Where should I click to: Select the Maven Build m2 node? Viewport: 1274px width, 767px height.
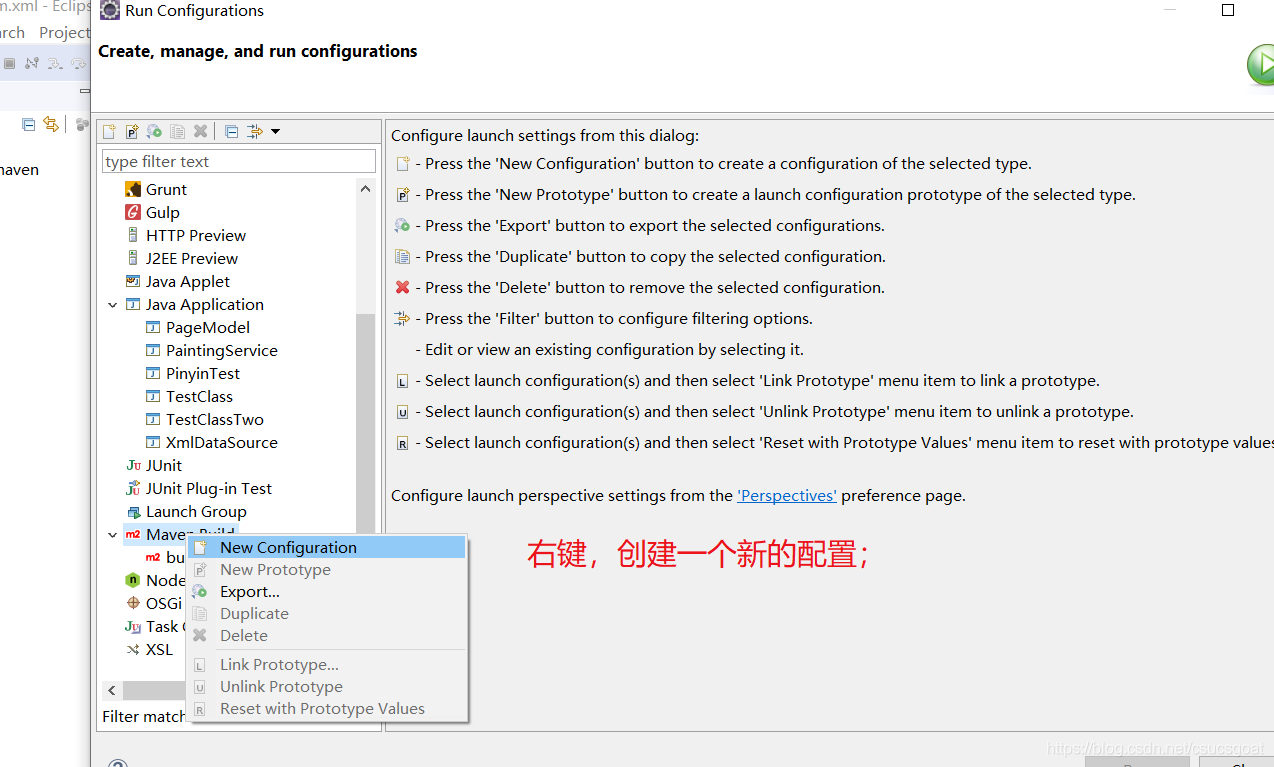click(180, 534)
